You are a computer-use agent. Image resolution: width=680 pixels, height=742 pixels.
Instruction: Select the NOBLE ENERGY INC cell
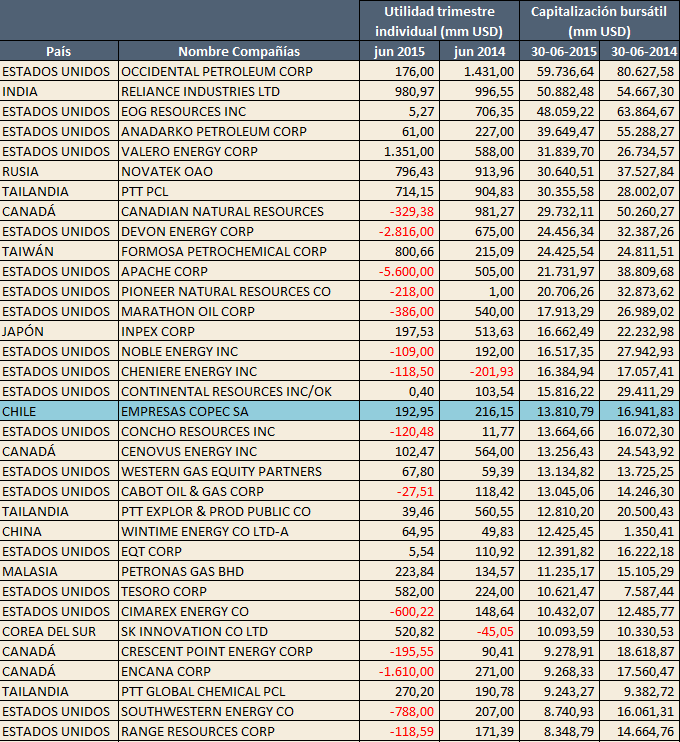click(239, 351)
